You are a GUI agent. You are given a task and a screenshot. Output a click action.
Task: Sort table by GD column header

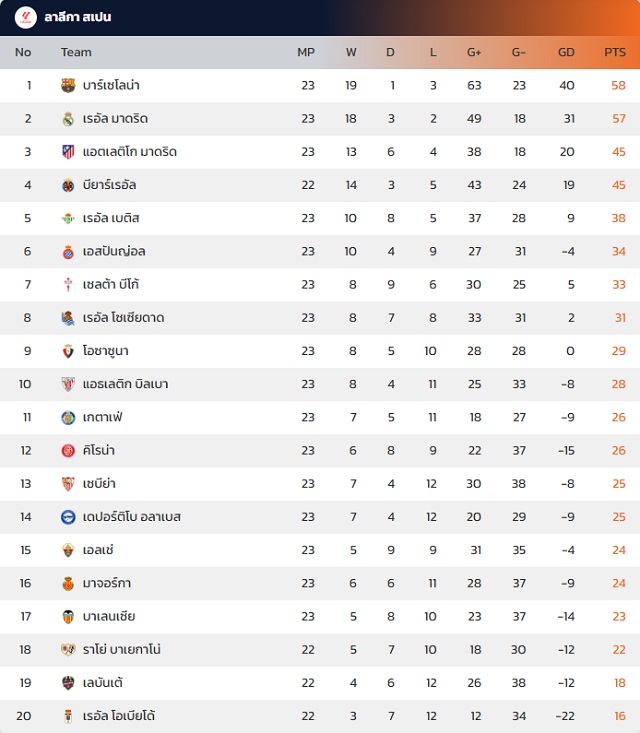click(x=566, y=52)
